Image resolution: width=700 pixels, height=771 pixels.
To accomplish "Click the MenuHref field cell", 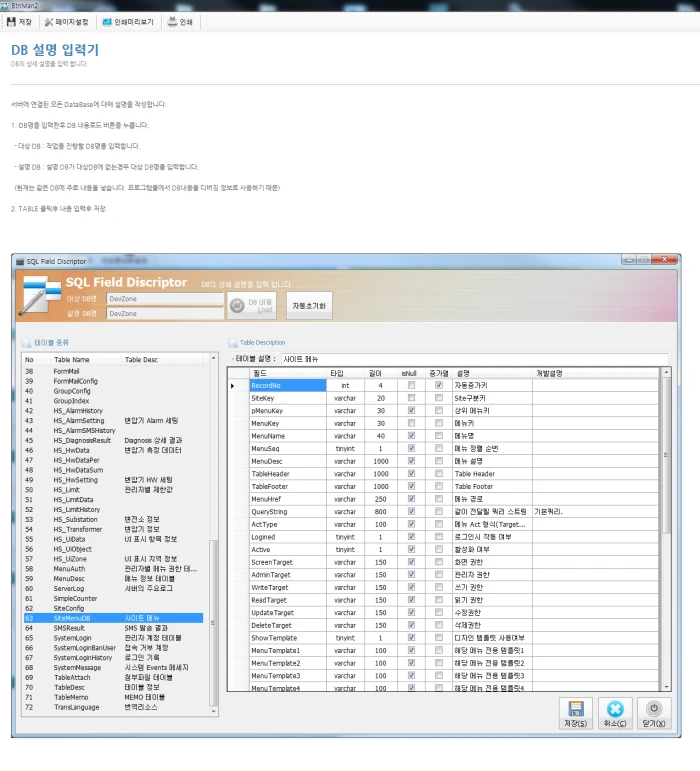I will pos(288,499).
